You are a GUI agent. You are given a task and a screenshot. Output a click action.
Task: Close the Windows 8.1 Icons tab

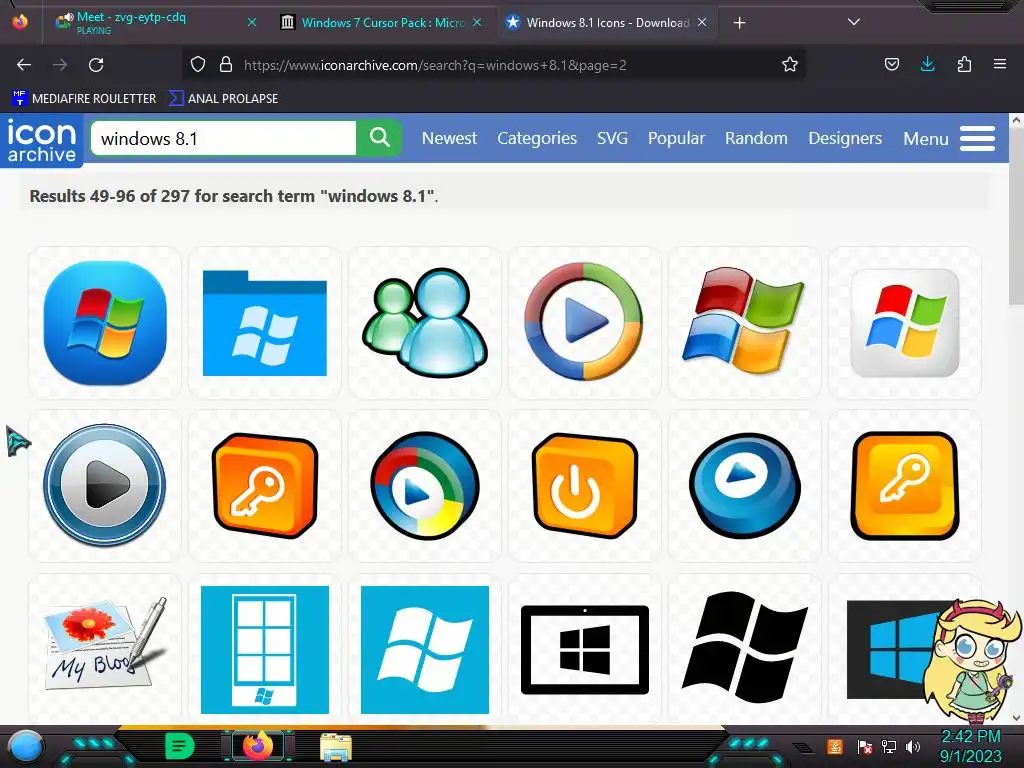pyautogui.click(x=702, y=22)
